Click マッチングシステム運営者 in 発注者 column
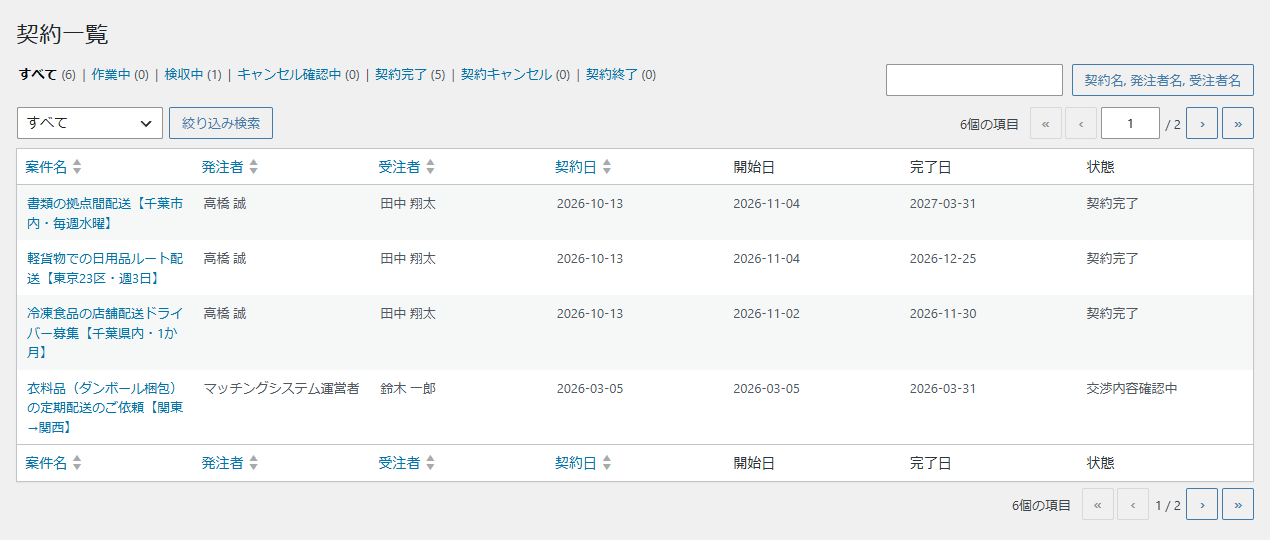Image resolution: width=1270 pixels, height=540 pixels. (281, 388)
